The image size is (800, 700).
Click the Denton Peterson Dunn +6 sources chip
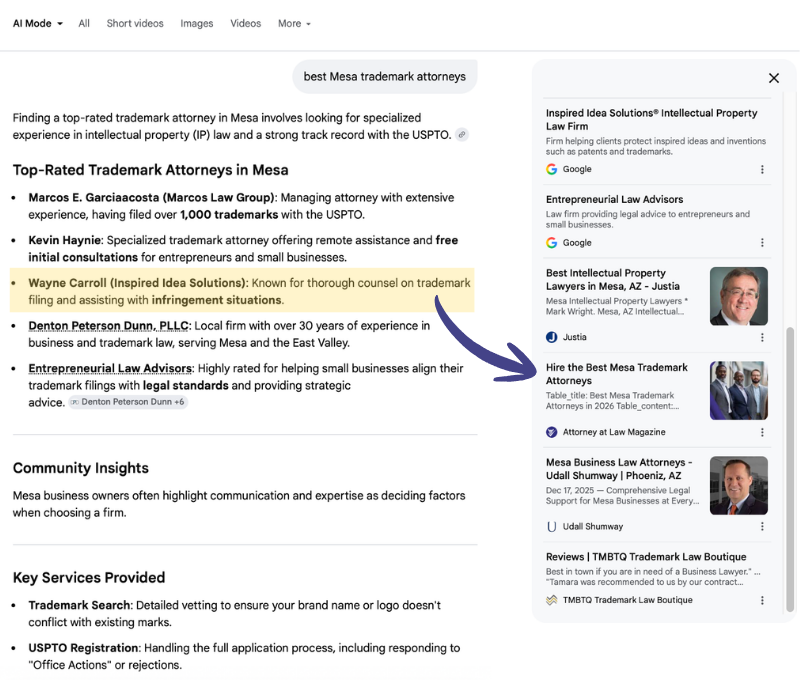128,402
